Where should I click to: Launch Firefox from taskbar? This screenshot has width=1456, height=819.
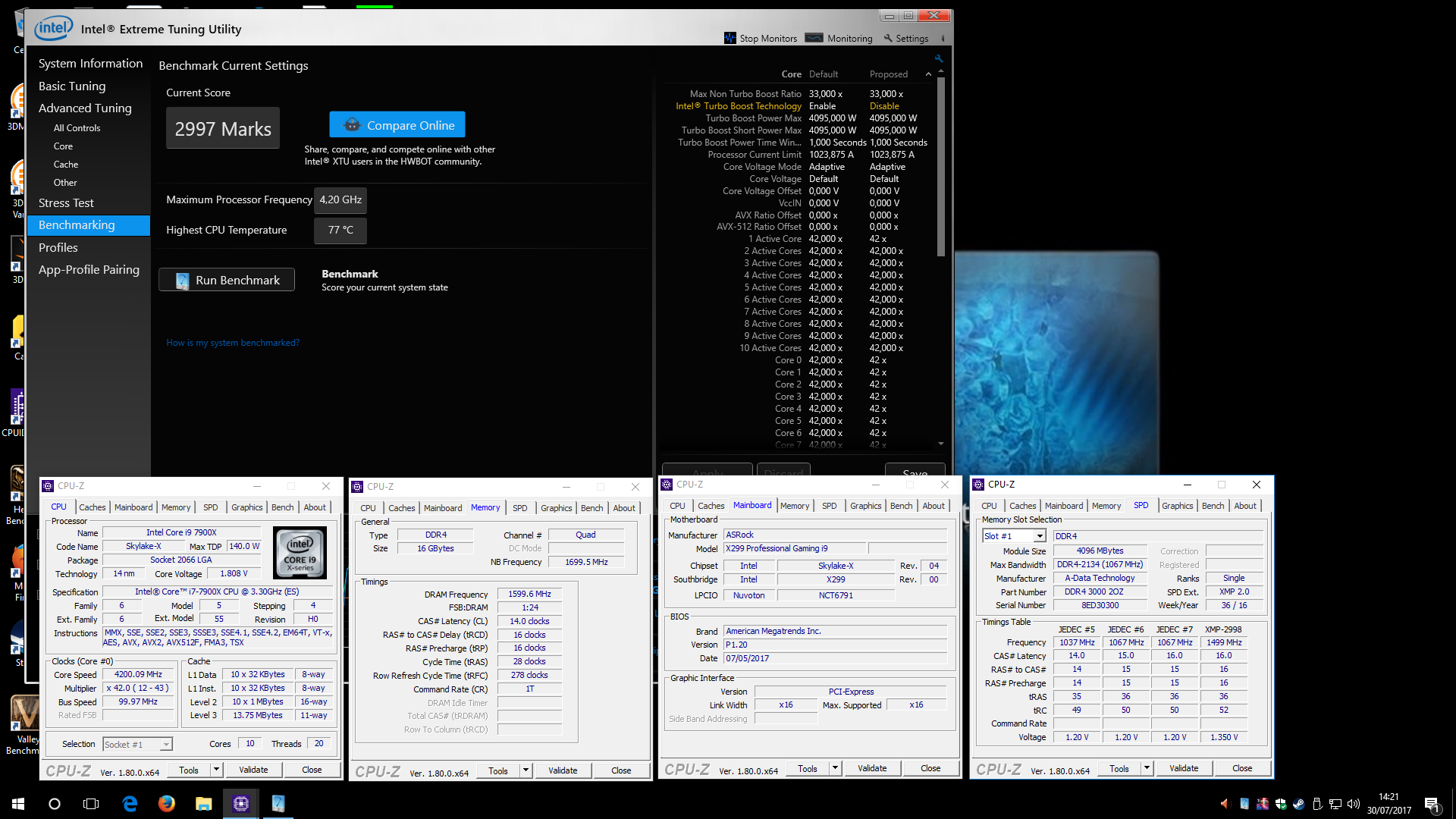pyautogui.click(x=167, y=804)
